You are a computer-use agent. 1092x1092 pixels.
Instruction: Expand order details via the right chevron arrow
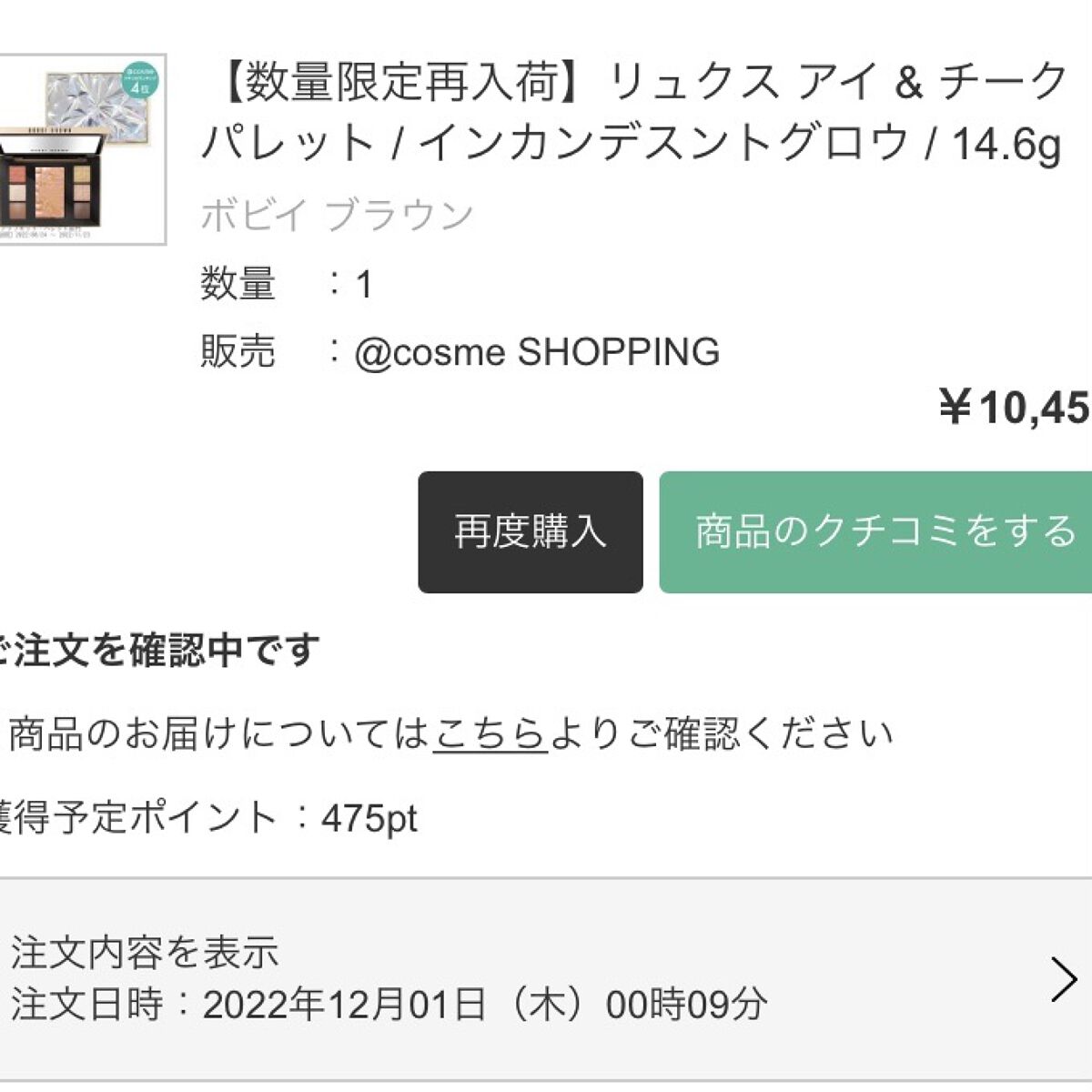tap(1065, 978)
